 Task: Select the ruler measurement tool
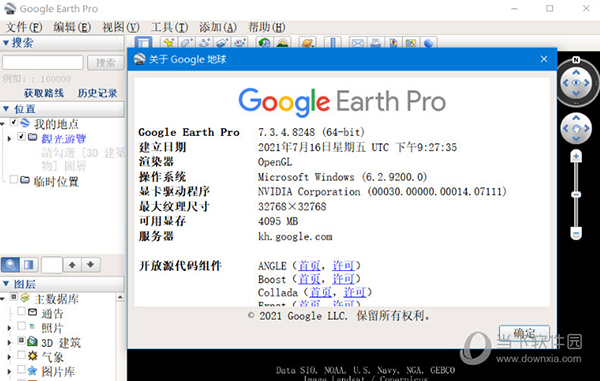(333, 43)
